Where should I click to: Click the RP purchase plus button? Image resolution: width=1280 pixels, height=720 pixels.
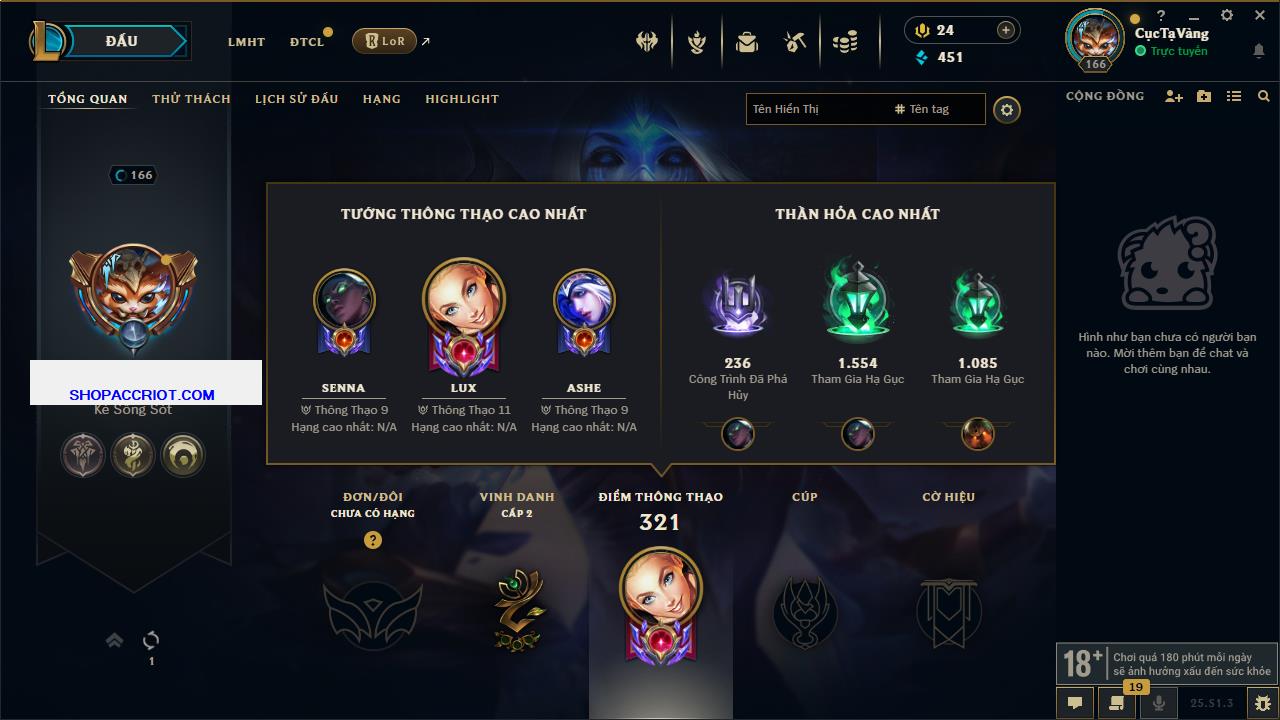coord(1006,30)
